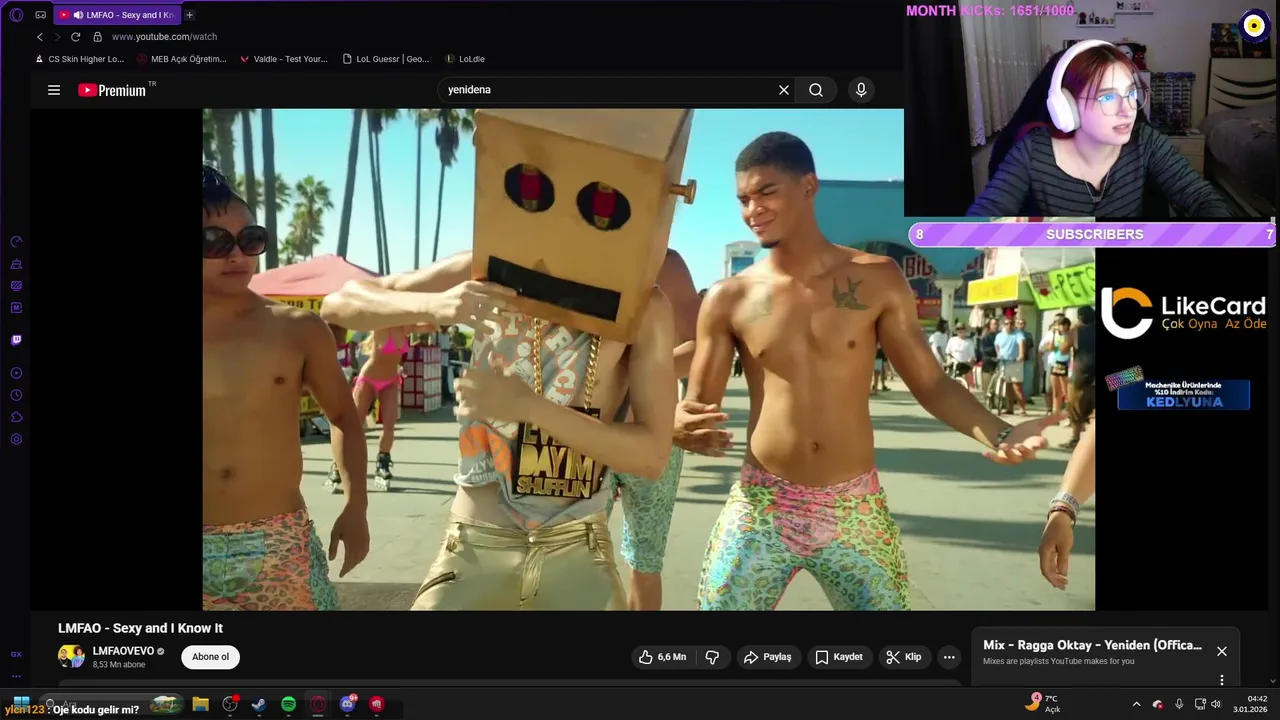
Task: Click the GX label near sidebar bottom
Action: click(16, 654)
